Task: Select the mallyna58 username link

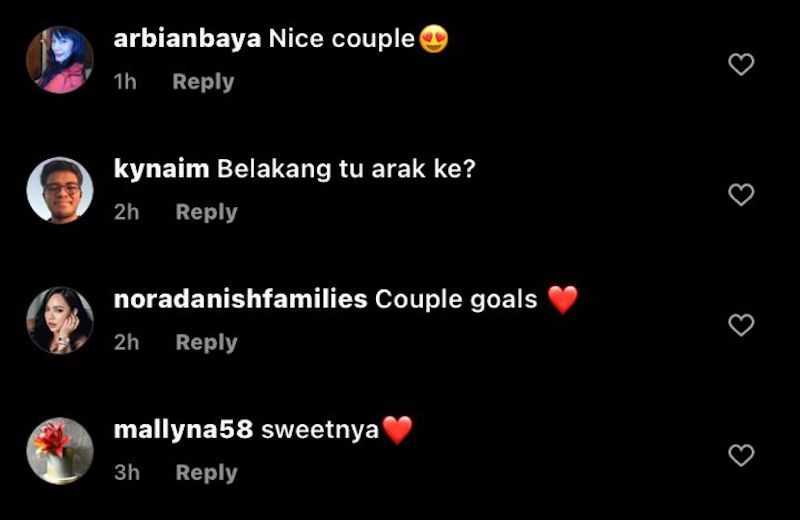Action: [x=183, y=430]
